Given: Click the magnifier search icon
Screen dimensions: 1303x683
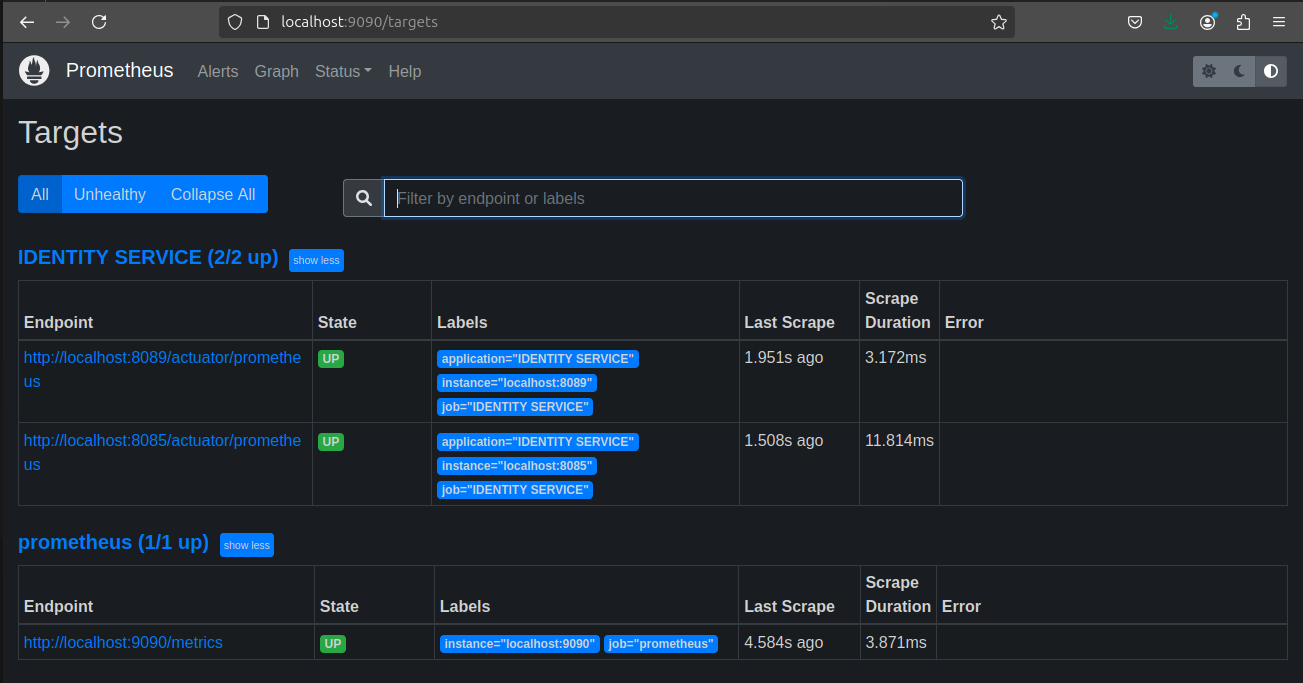Looking at the screenshot, I should click(x=364, y=198).
